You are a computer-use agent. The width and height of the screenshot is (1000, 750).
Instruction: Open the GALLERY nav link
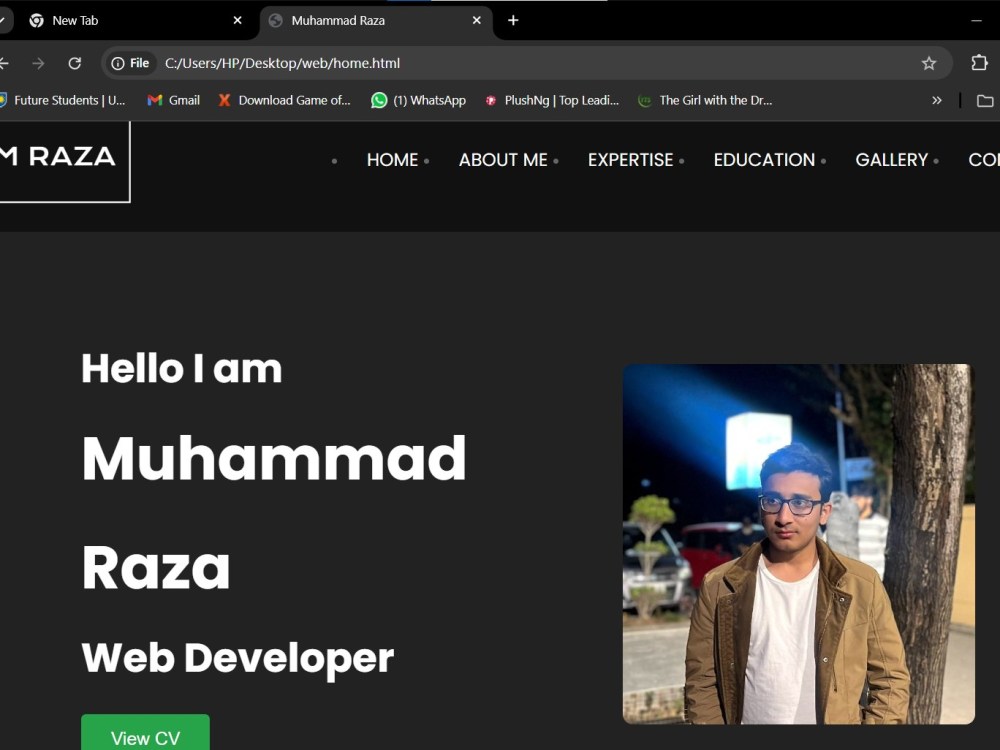[x=892, y=159]
